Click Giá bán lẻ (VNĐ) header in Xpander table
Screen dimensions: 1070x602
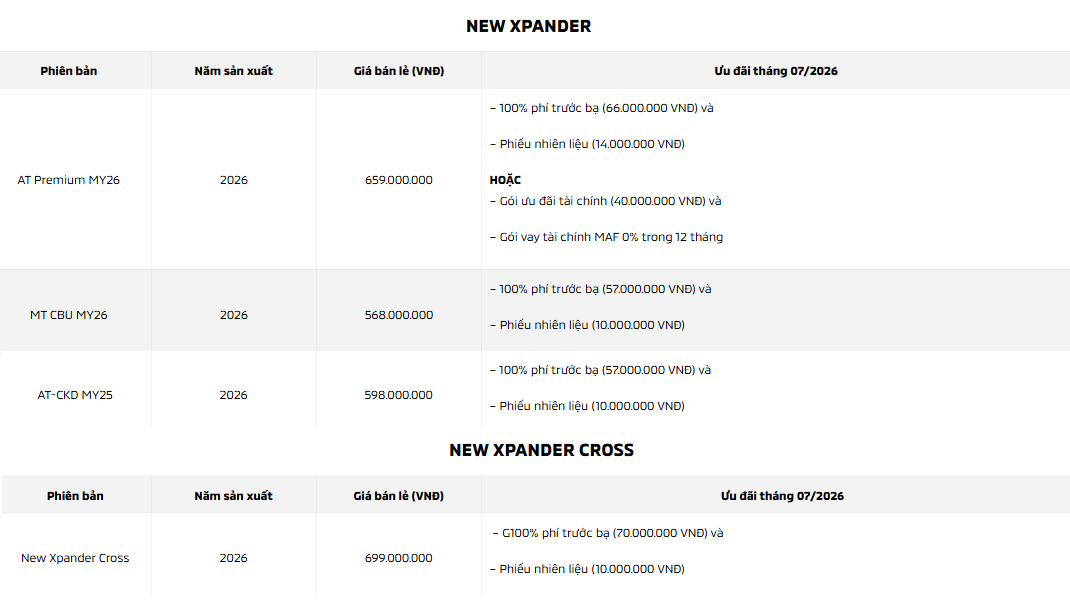coord(399,71)
